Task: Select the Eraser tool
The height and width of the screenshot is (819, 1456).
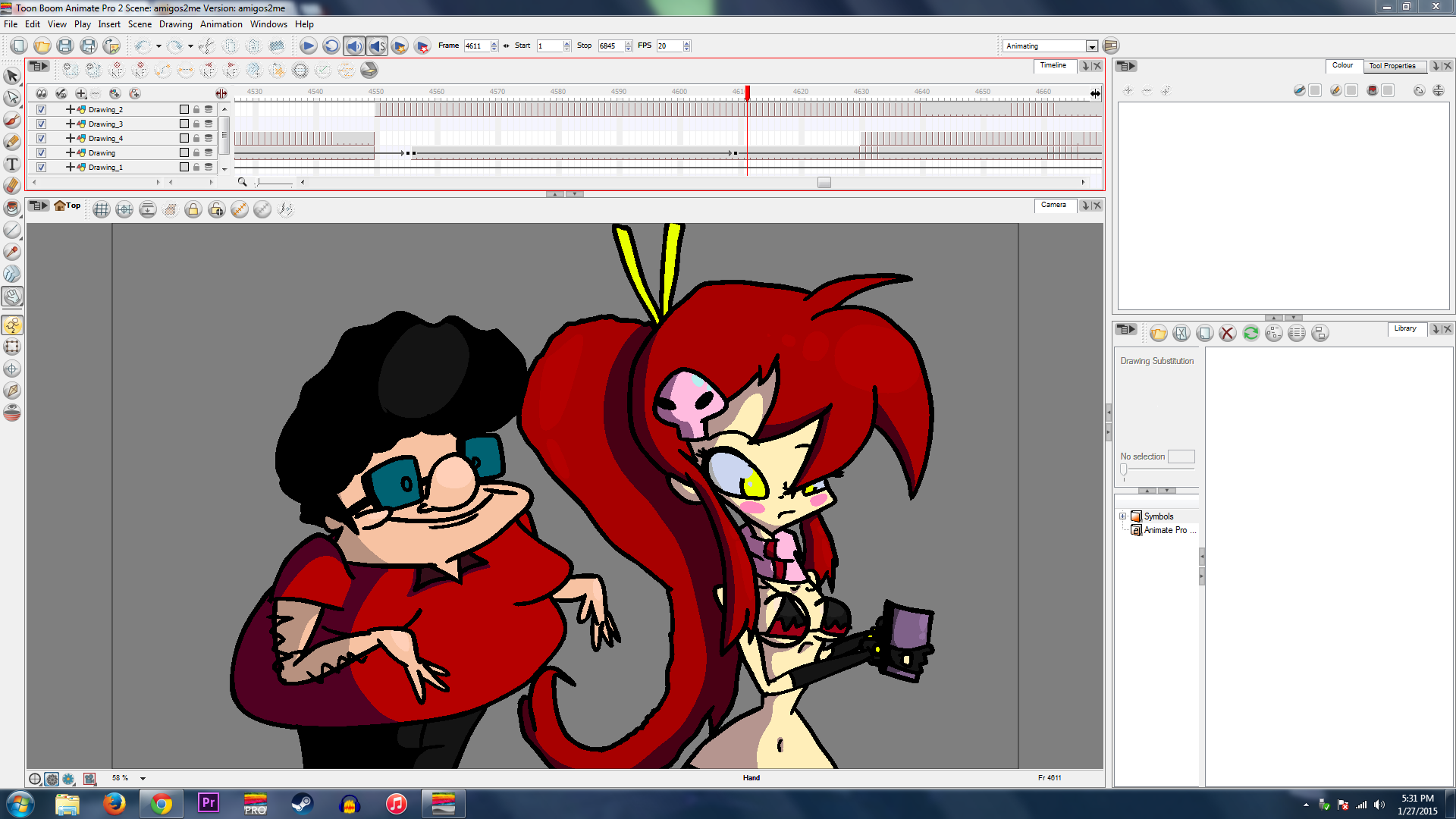Action: pyautogui.click(x=12, y=185)
